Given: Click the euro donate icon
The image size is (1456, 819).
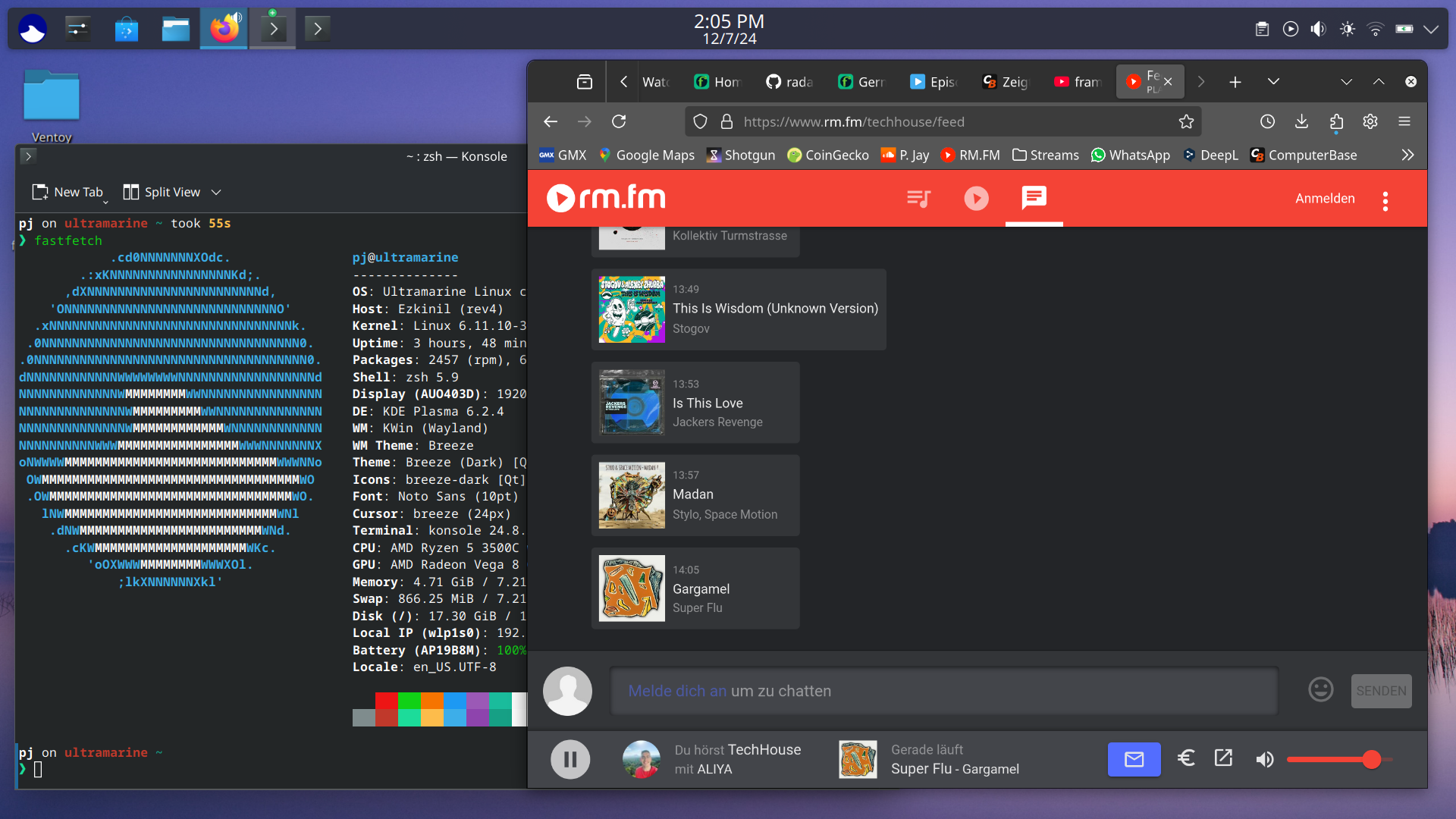Looking at the screenshot, I should click(x=1186, y=758).
